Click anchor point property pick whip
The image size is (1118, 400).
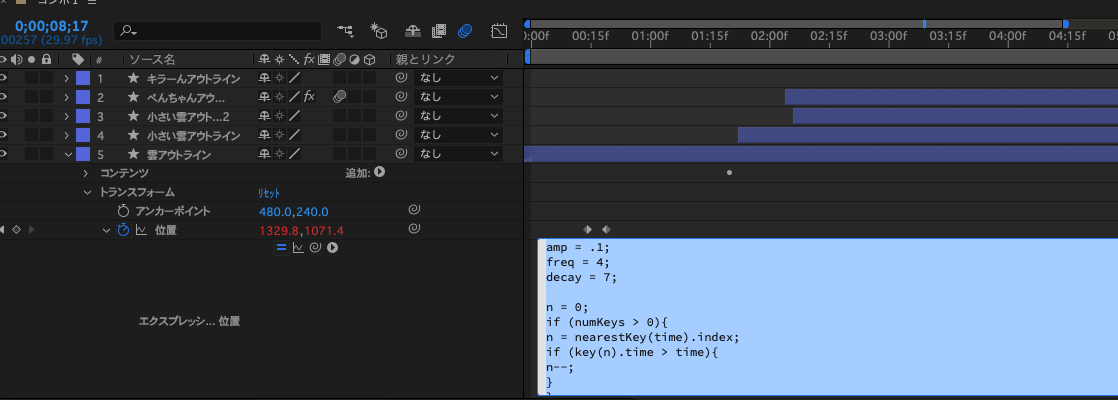(414, 210)
